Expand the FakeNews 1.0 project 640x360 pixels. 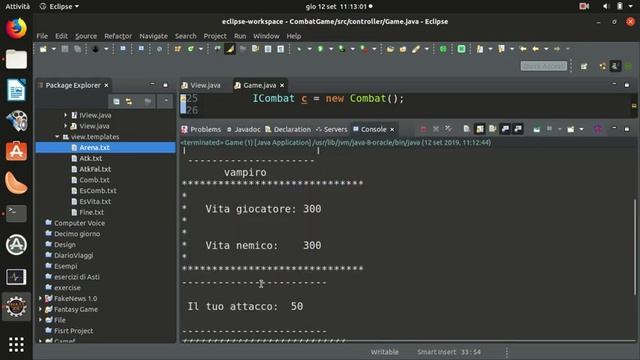click(40, 298)
